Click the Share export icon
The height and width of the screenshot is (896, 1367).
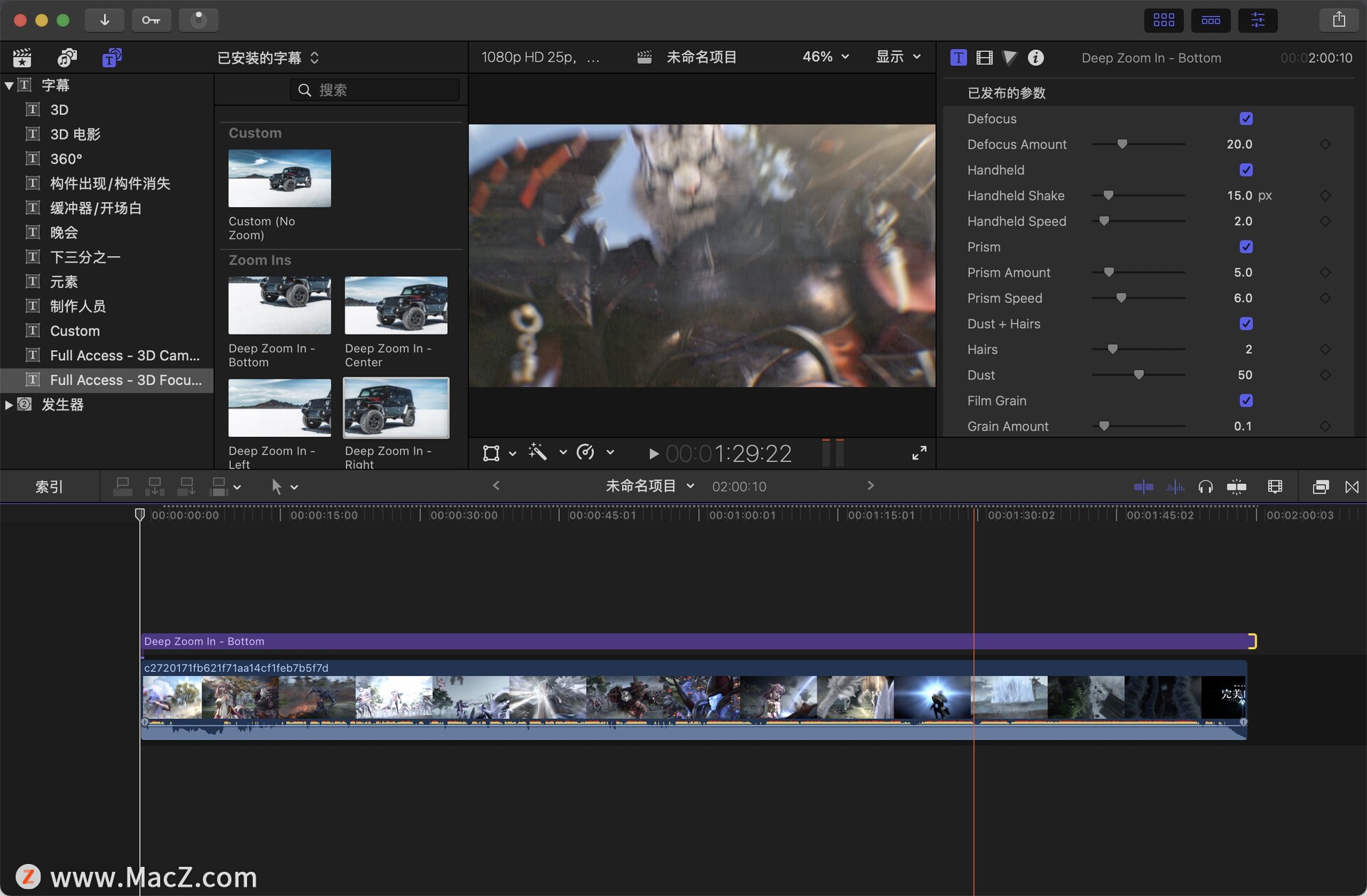click(1339, 20)
